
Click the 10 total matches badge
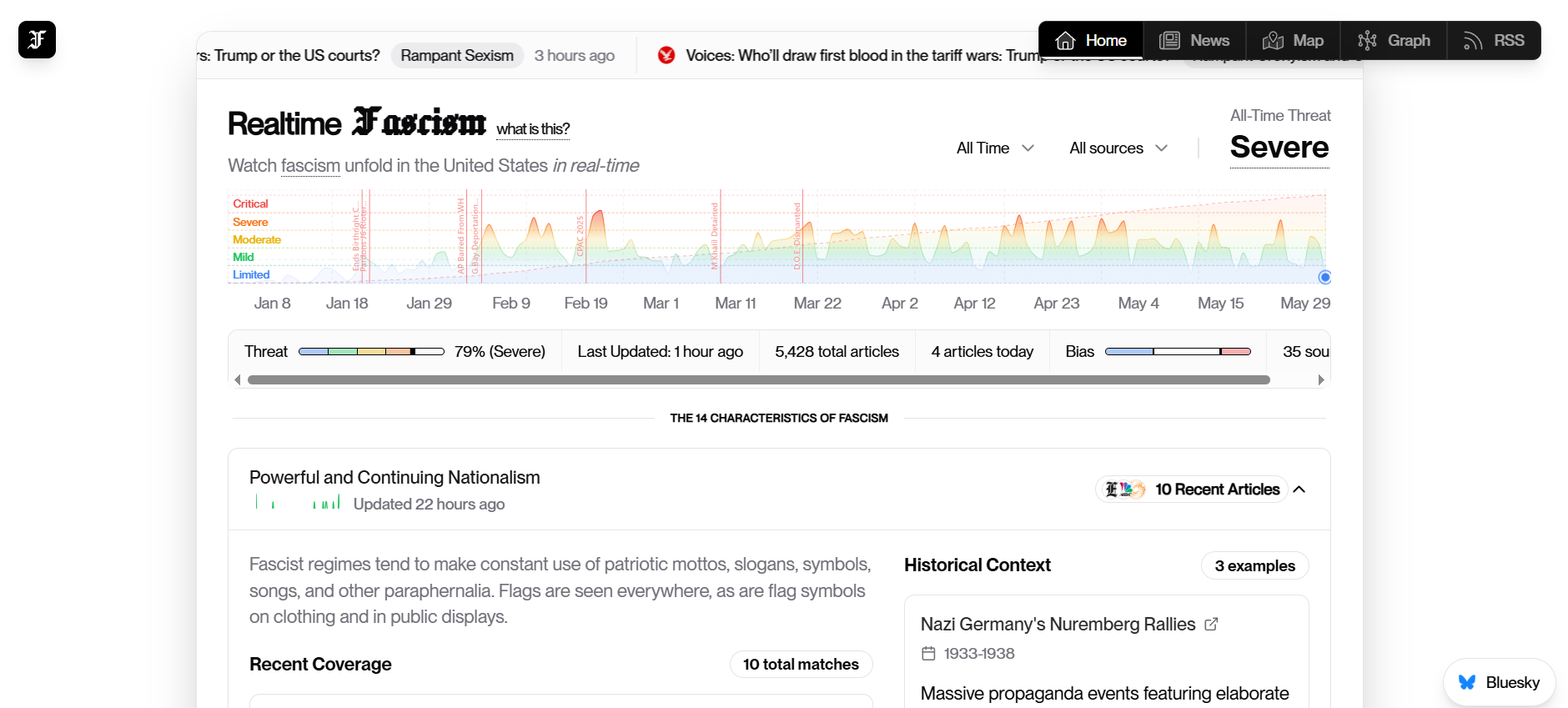(801, 664)
